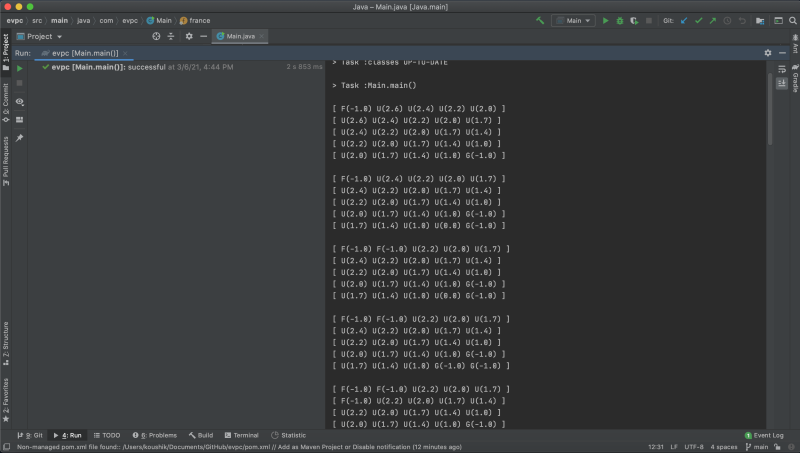800x453 pixels.
Task: Run Main with the green play button
Action: [x=605, y=20]
